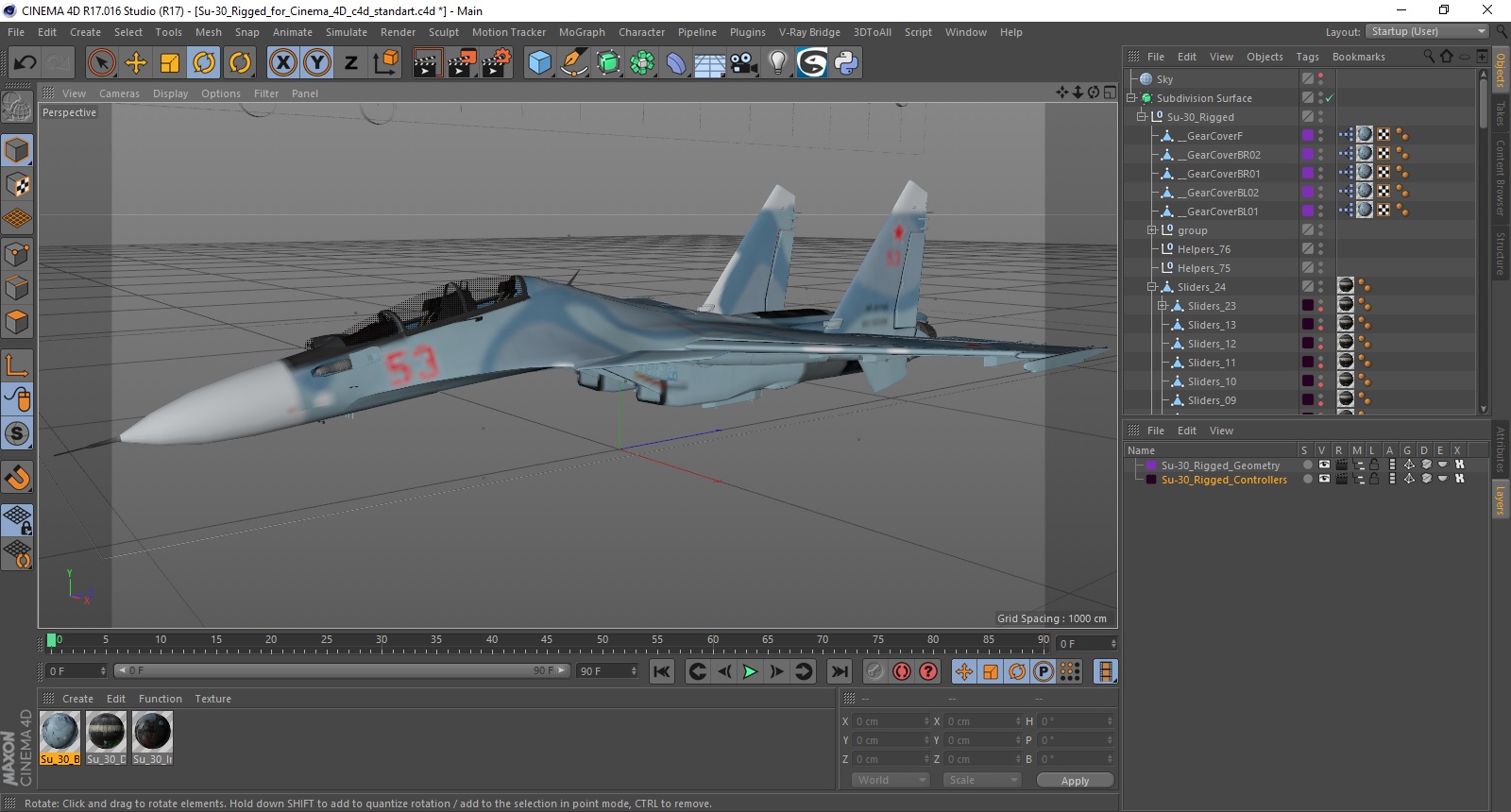1511x812 pixels.
Task: Open the deformer objects icon
Action: [x=676, y=63]
